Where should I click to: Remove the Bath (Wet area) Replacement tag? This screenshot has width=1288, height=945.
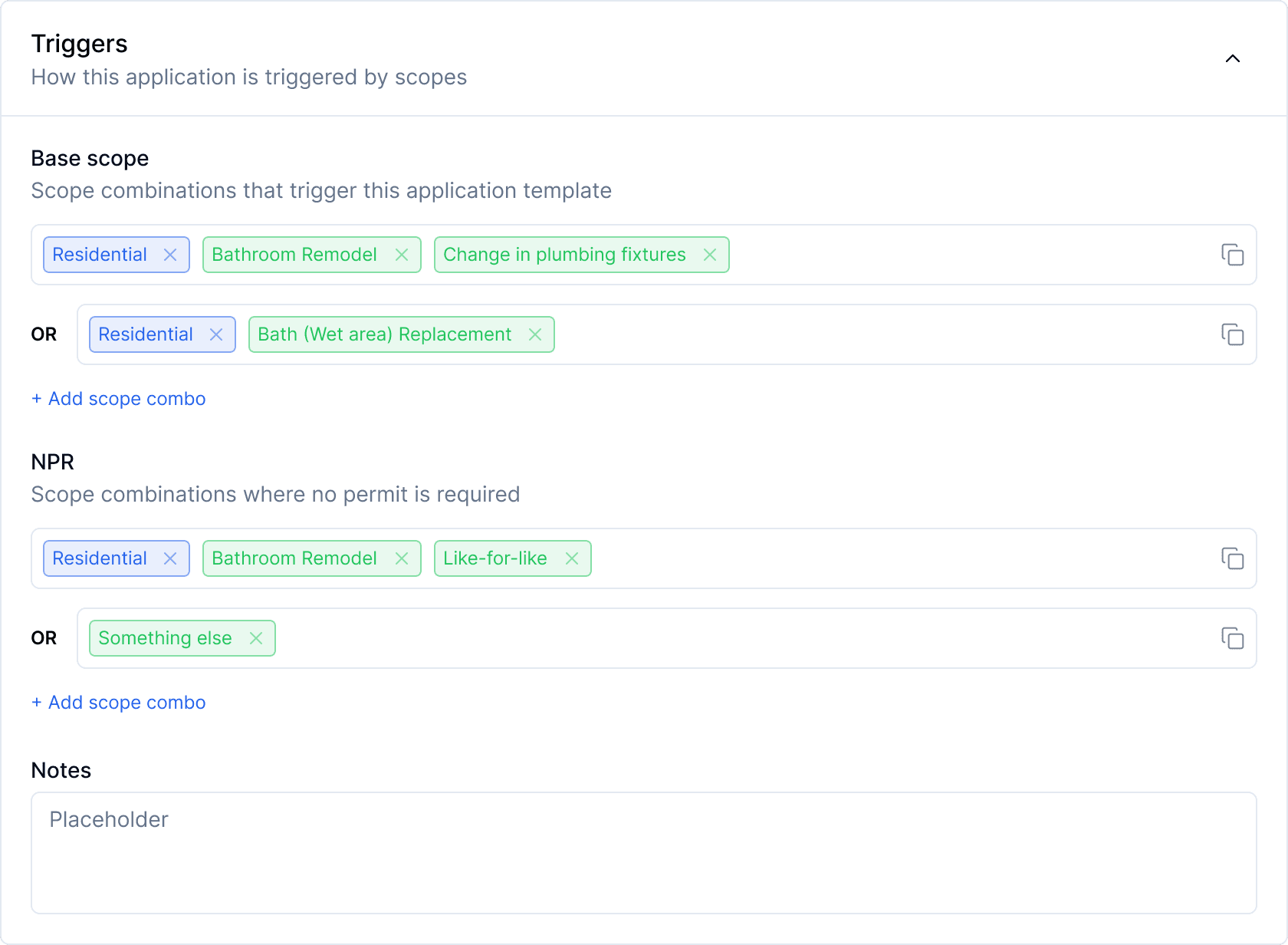pos(534,334)
